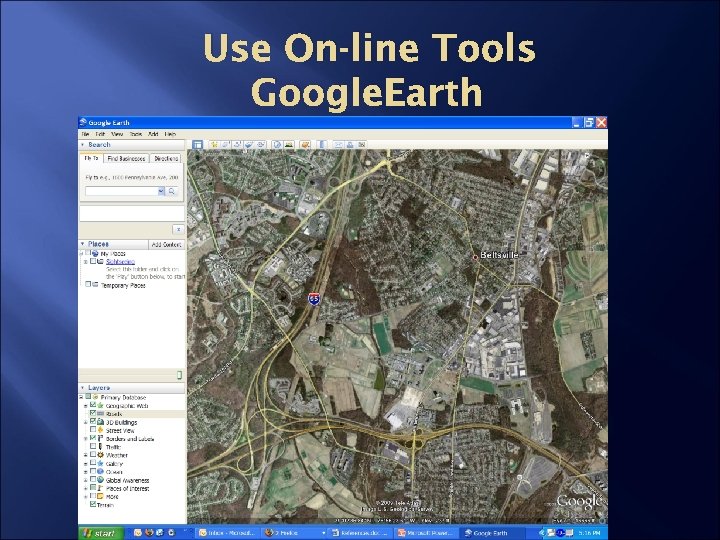Image resolution: width=720 pixels, height=540 pixels.
Task: Click the Fly To search input field
Action: (122, 191)
